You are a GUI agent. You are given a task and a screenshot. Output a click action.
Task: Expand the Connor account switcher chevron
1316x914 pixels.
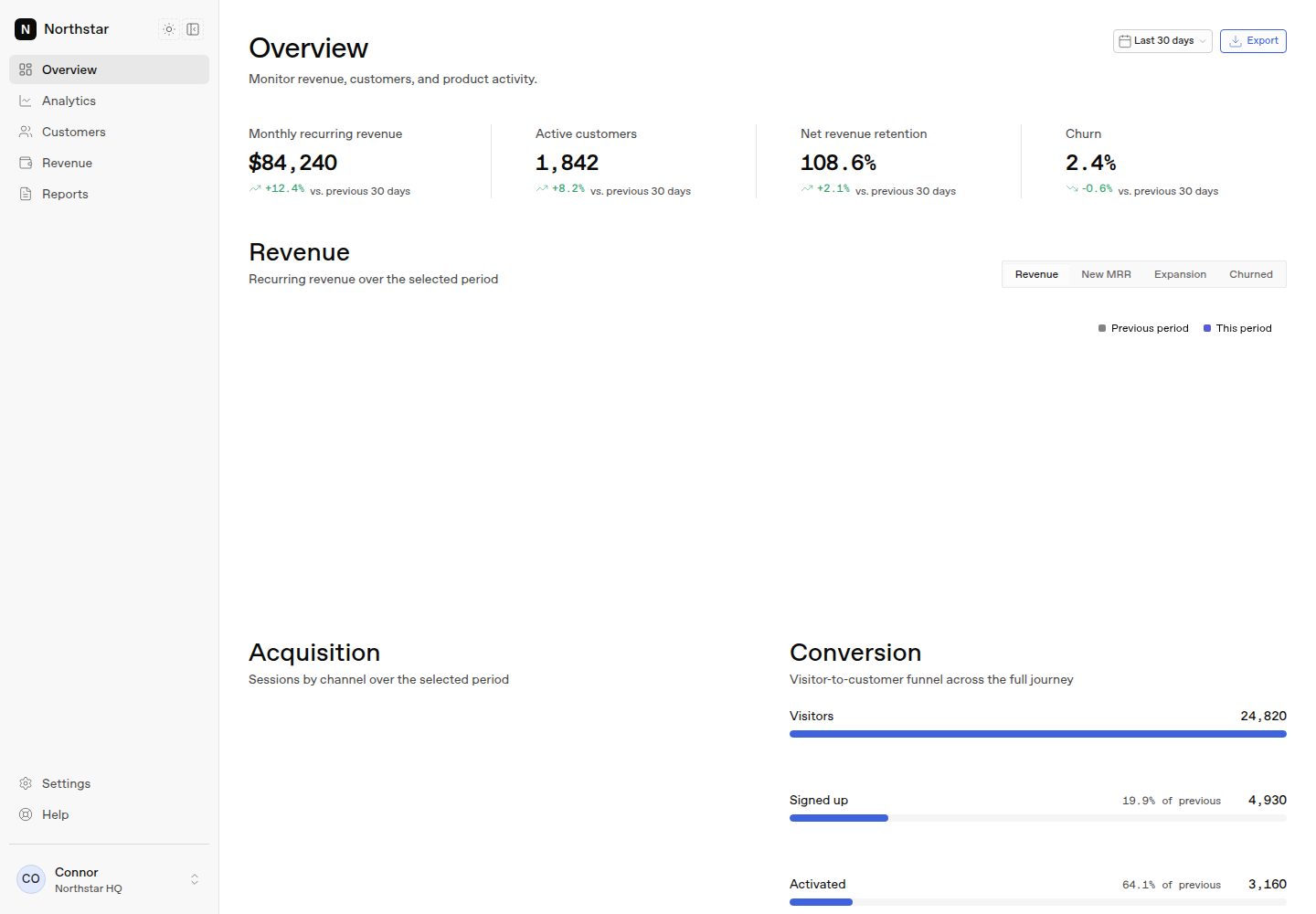pyautogui.click(x=195, y=879)
